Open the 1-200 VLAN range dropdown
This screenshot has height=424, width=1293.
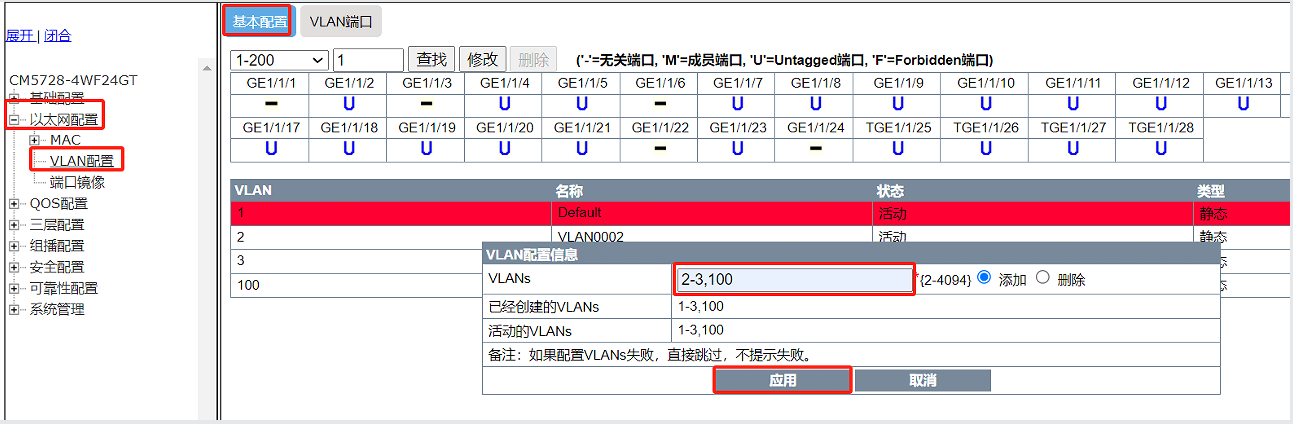[x=279, y=60]
